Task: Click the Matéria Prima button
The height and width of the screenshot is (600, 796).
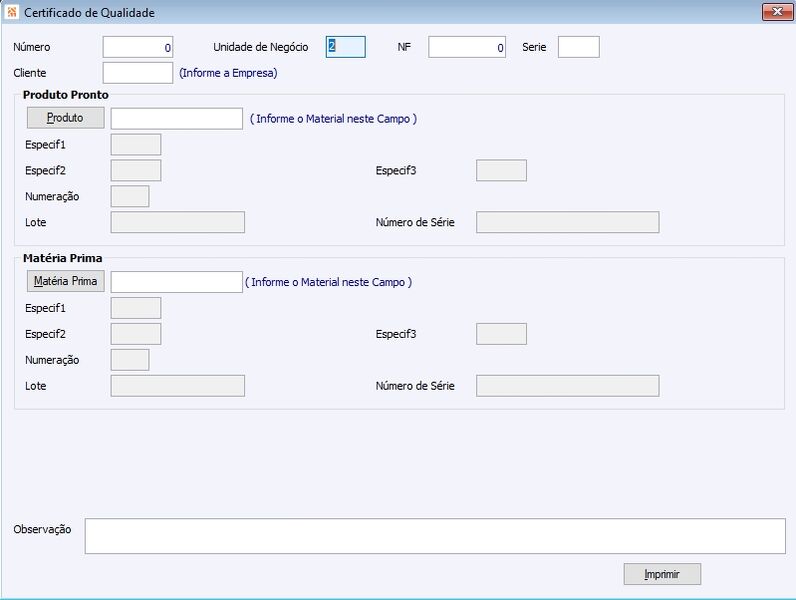Action: (65, 281)
